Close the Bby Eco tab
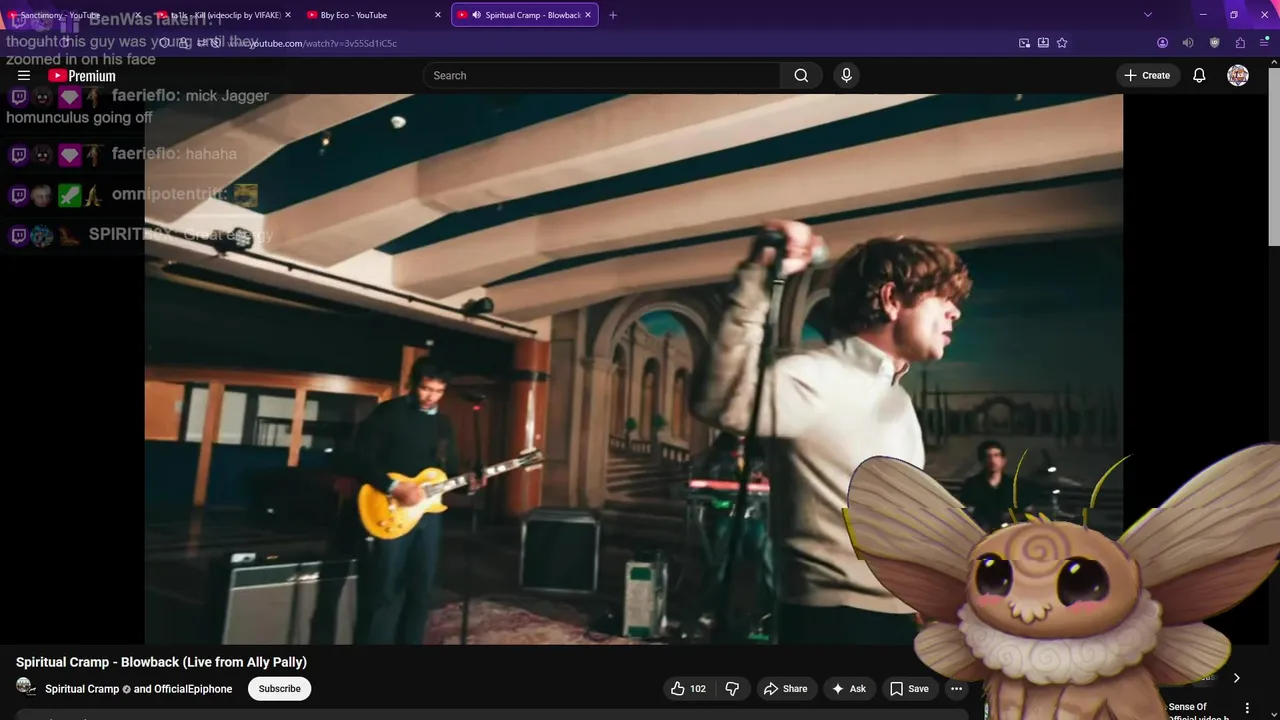This screenshot has width=1280, height=720. point(437,15)
